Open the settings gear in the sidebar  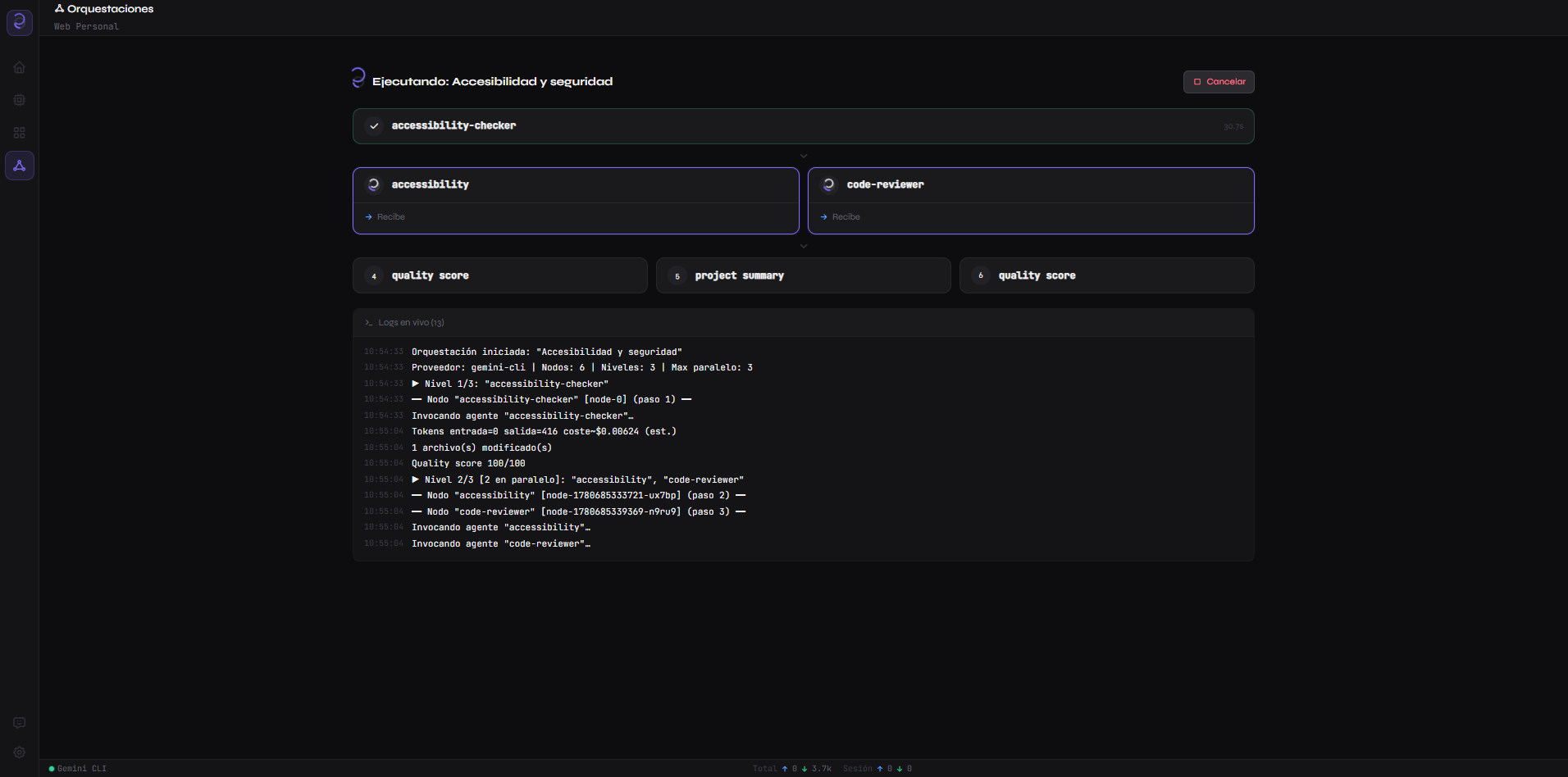pos(20,752)
